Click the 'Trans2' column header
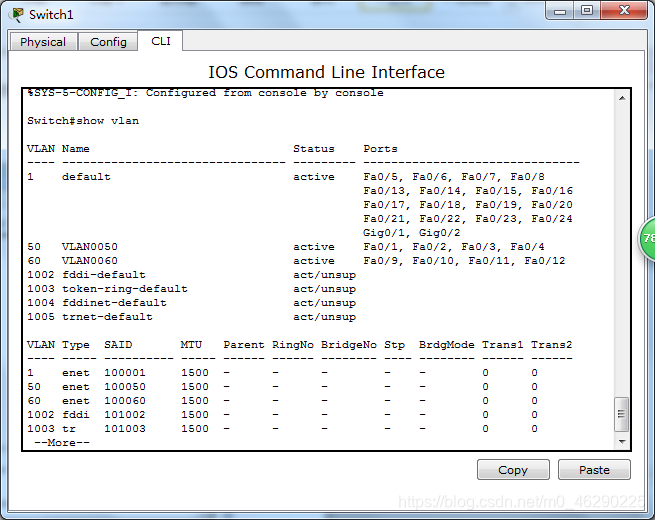Viewport: 655px width, 520px height. pos(551,345)
